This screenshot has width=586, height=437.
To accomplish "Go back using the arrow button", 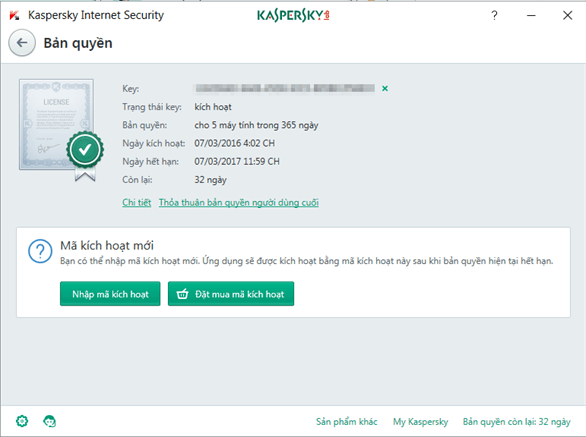I will [22, 43].
